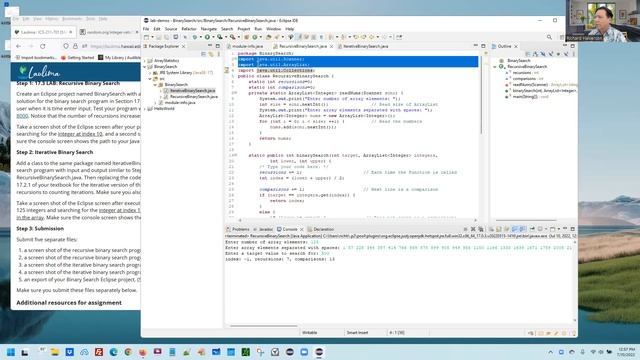Select the Declaration tab
This screenshot has width=640, height=360.
320,229
